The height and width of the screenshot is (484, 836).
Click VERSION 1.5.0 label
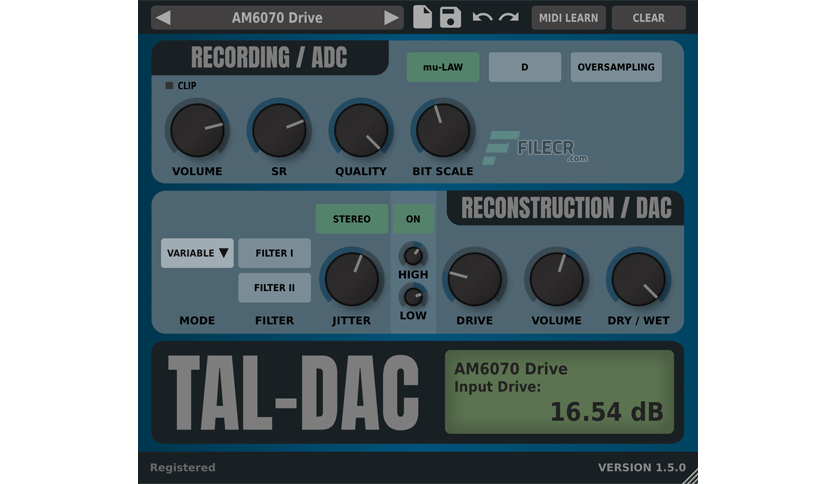[642, 467]
